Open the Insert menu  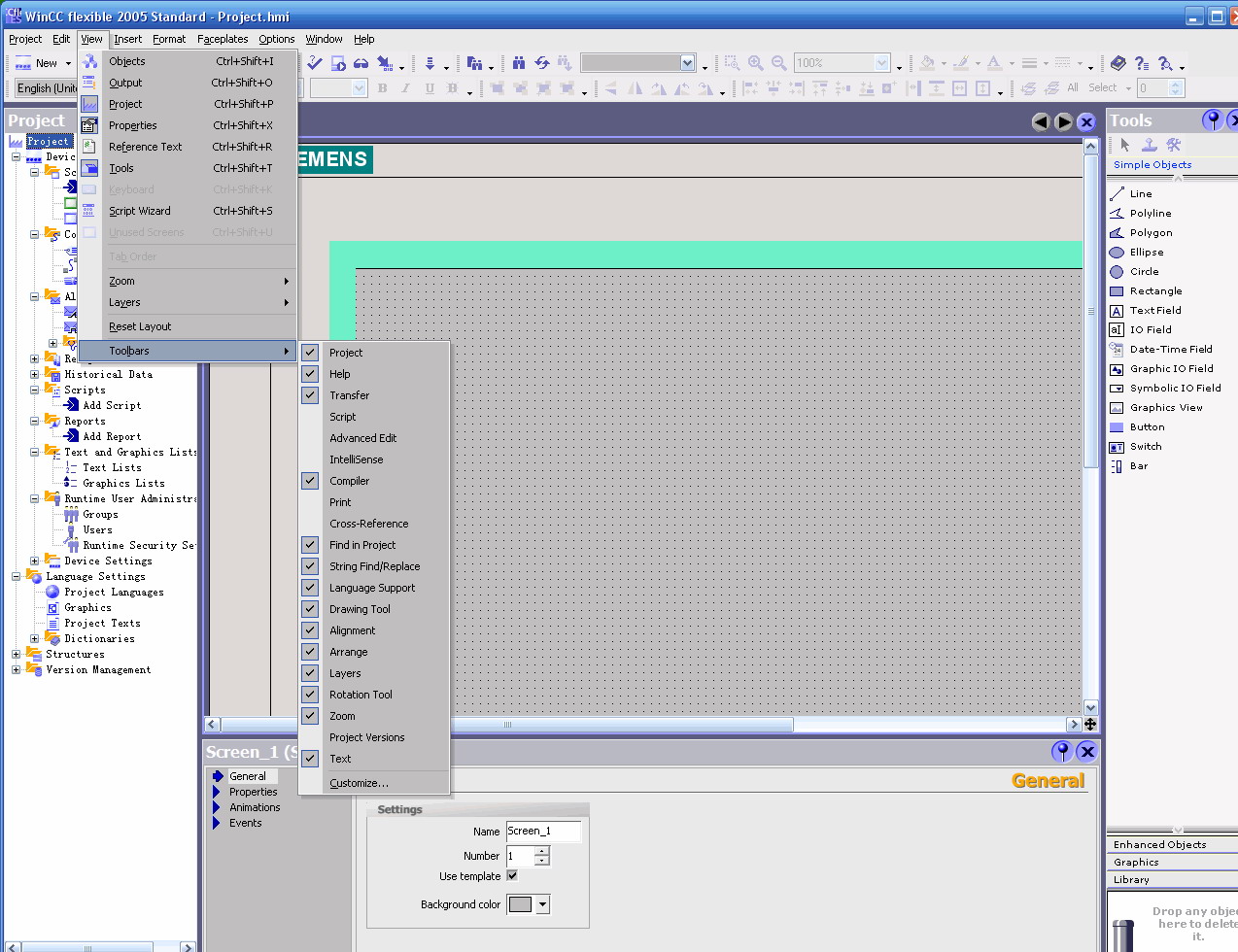(127, 39)
